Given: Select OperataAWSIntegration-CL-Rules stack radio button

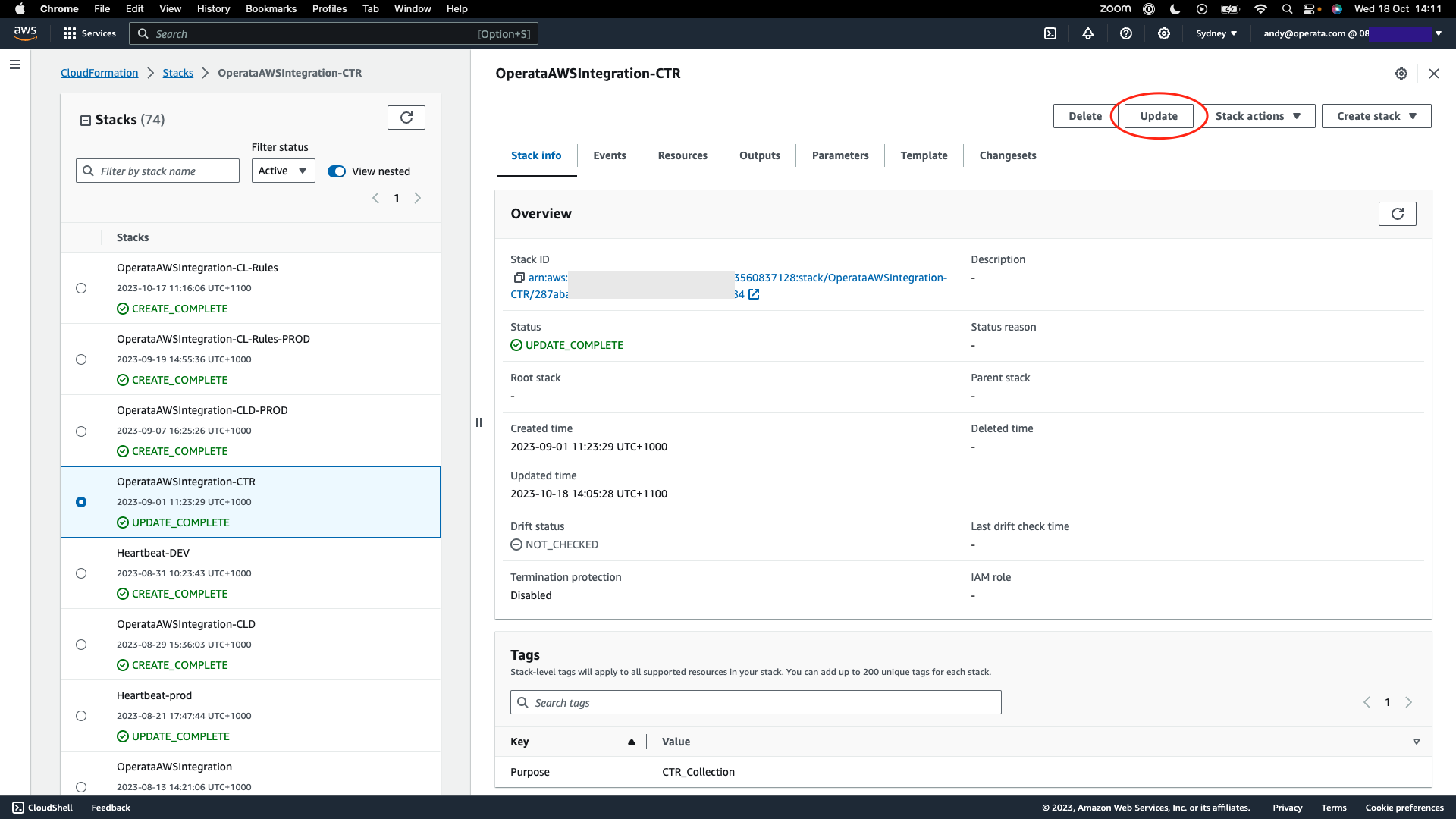Looking at the screenshot, I should [x=81, y=288].
